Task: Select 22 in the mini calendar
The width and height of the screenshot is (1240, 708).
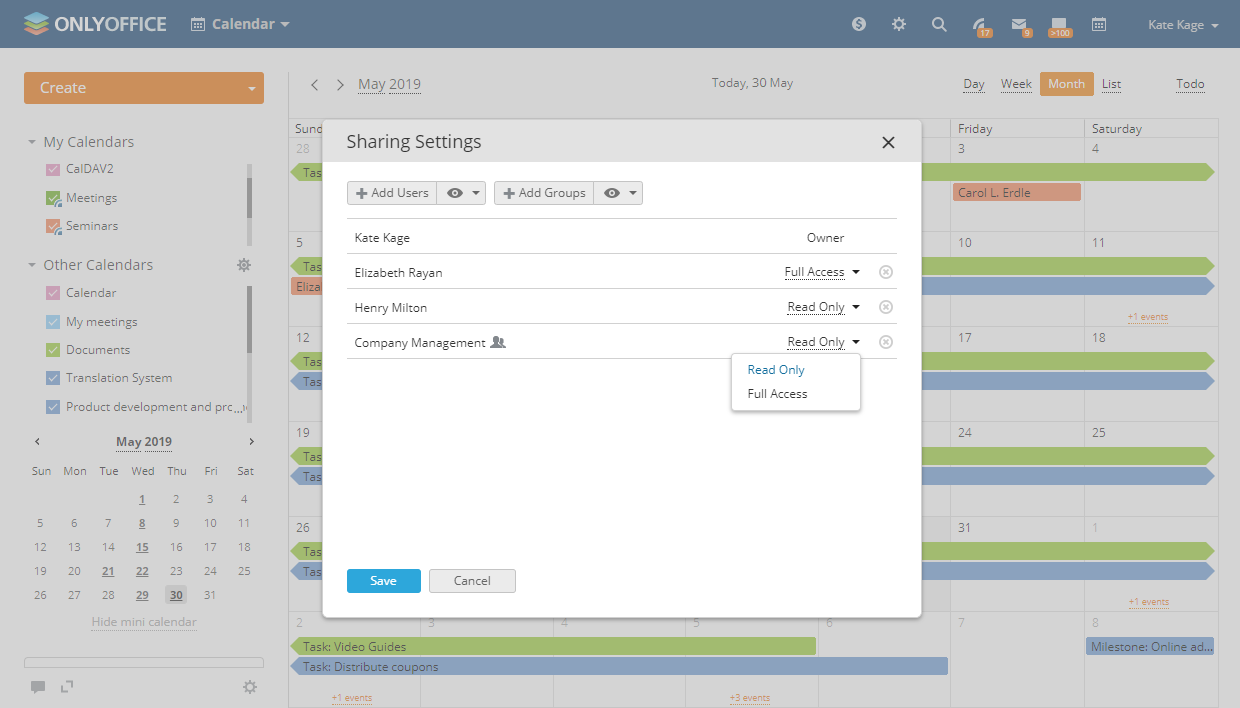Action: click(x=142, y=572)
